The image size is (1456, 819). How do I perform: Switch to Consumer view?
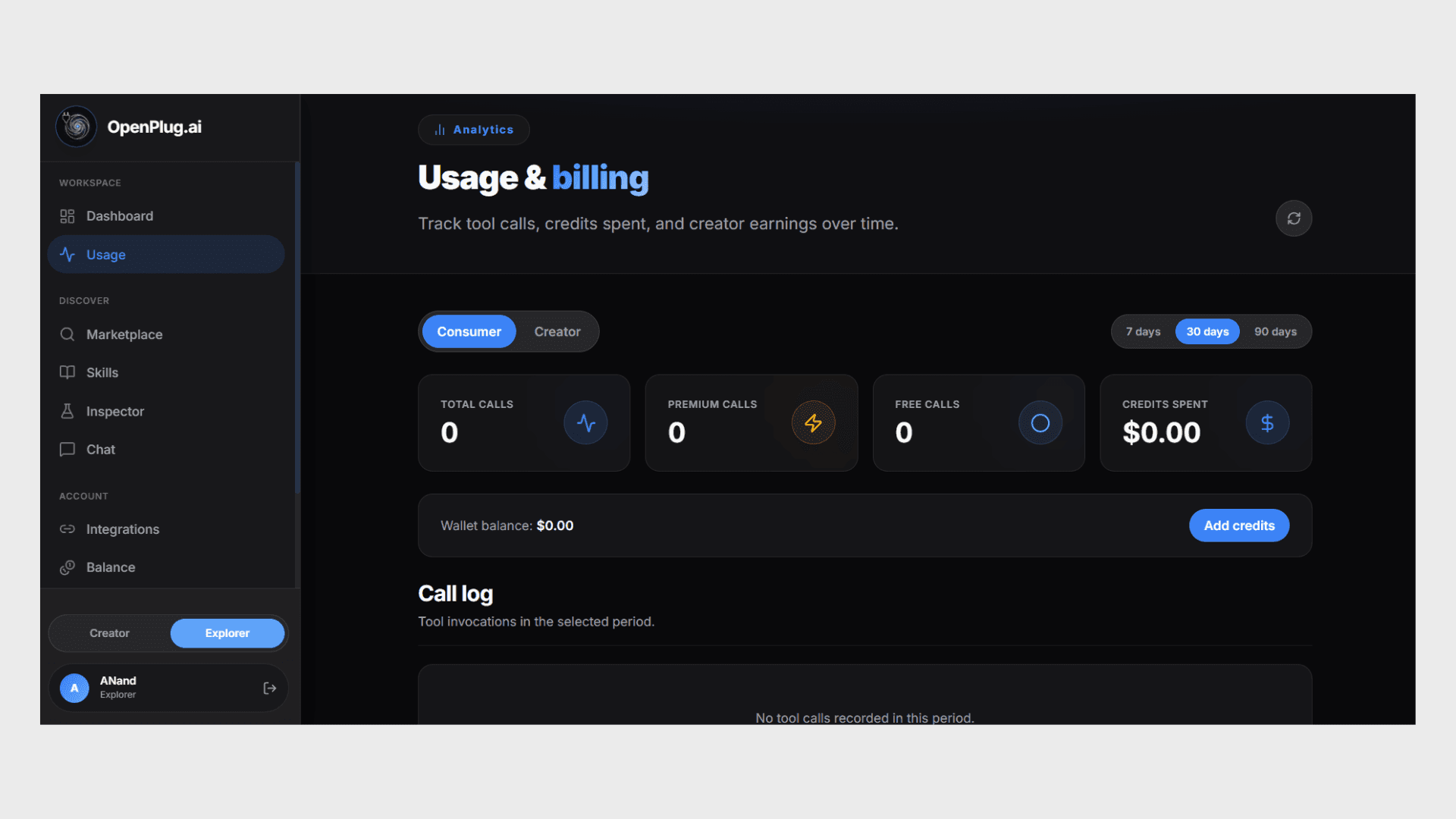pyautogui.click(x=469, y=331)
